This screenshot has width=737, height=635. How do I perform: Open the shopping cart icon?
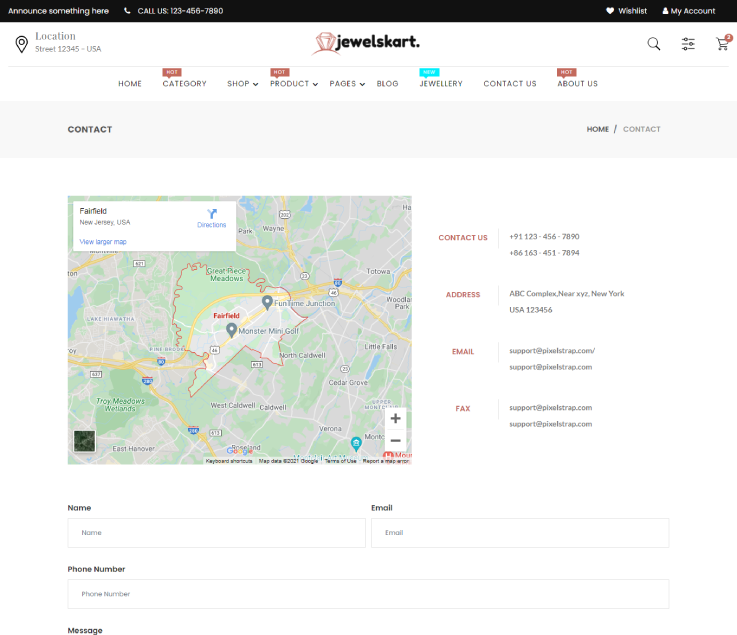[x=722, y=44]
